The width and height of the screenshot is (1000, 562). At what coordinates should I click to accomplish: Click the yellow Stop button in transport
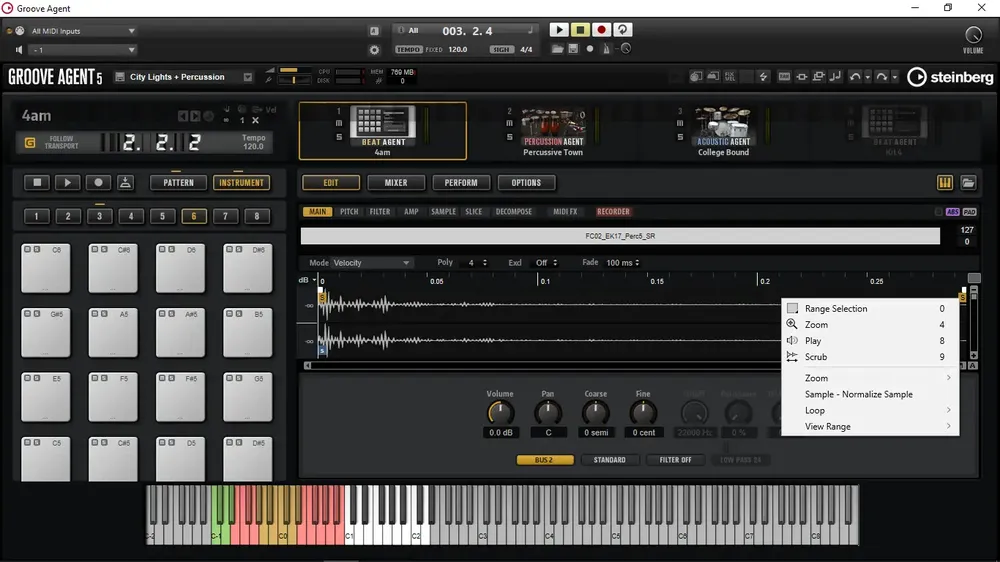(580, 30)
